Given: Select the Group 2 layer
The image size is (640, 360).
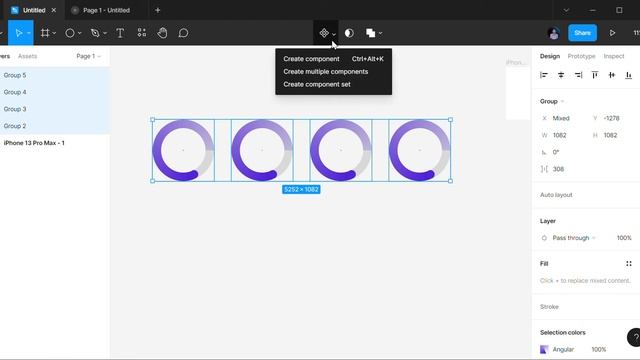Looking at the screenshot, I should pyautogui.click(x=55, y=126).
